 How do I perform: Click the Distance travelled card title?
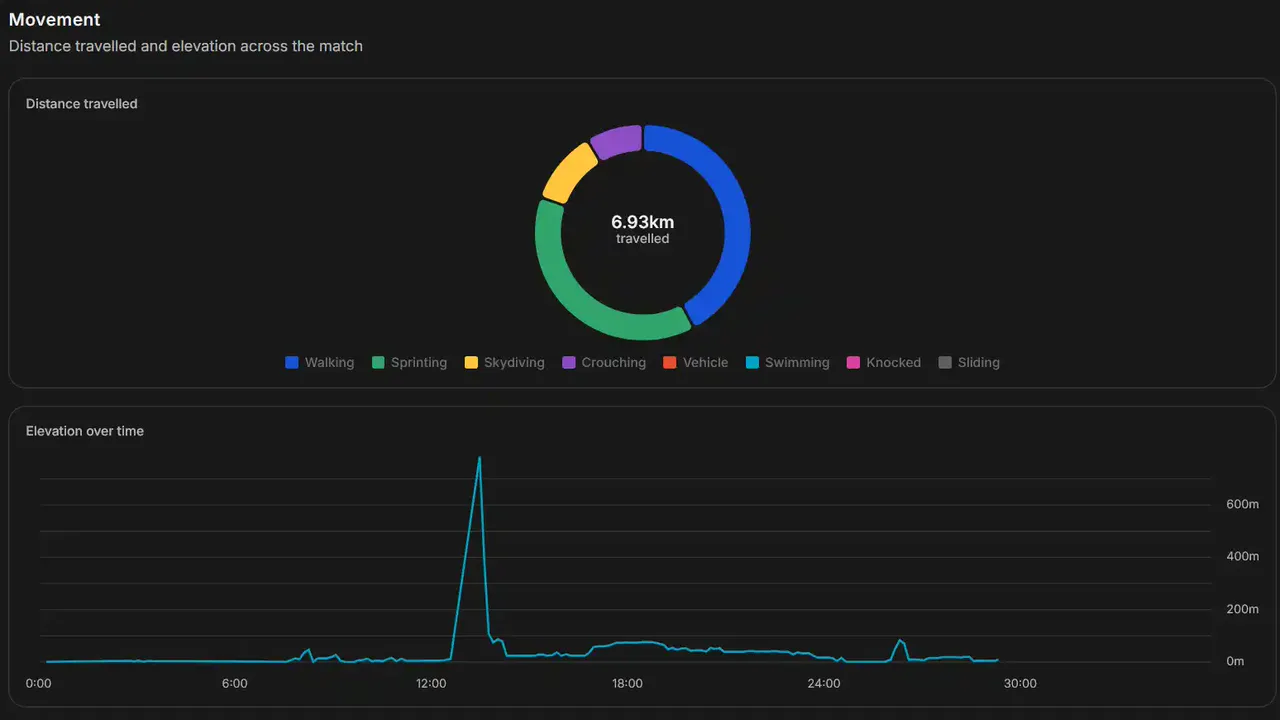click(82, 104)
